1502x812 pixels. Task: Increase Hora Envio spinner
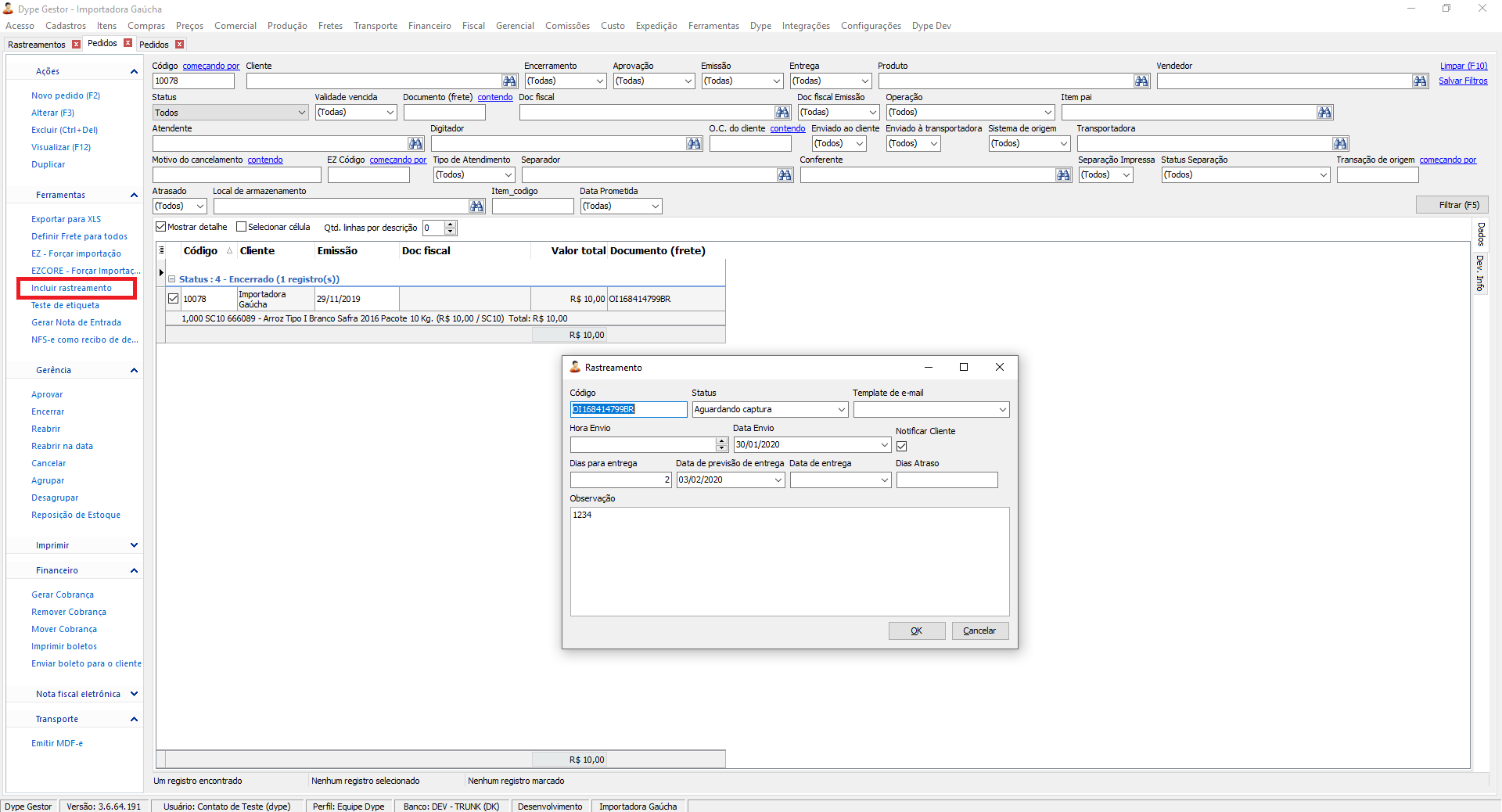coord(721,441)
